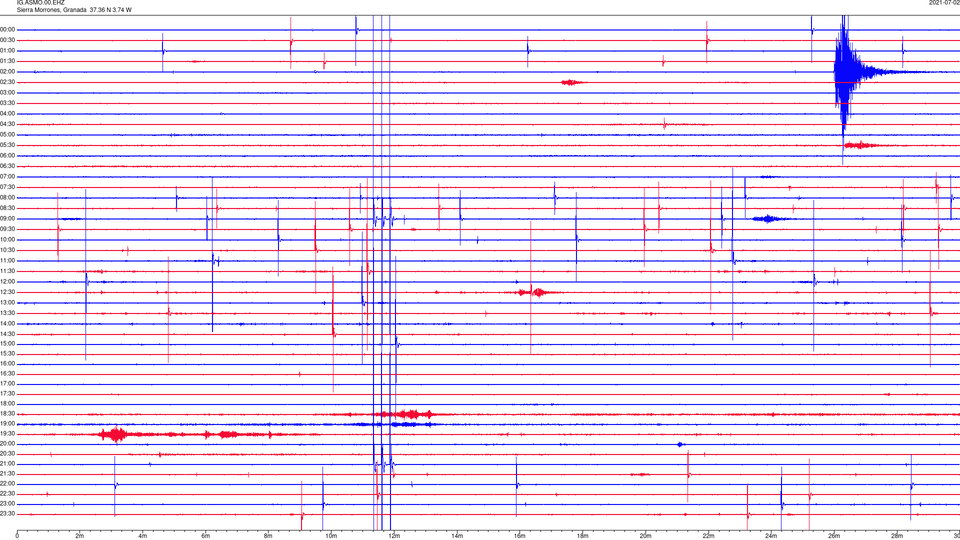Select the 13:00 trace time label
This screenshot has width=960, height=540.
[x=8, y=302]
